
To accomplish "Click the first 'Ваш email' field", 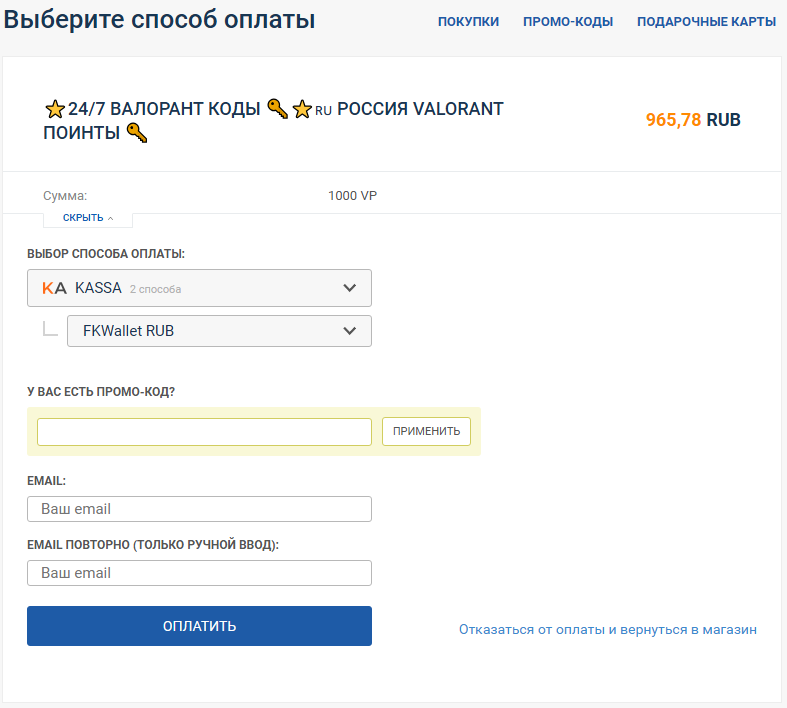I will [199, 509].
